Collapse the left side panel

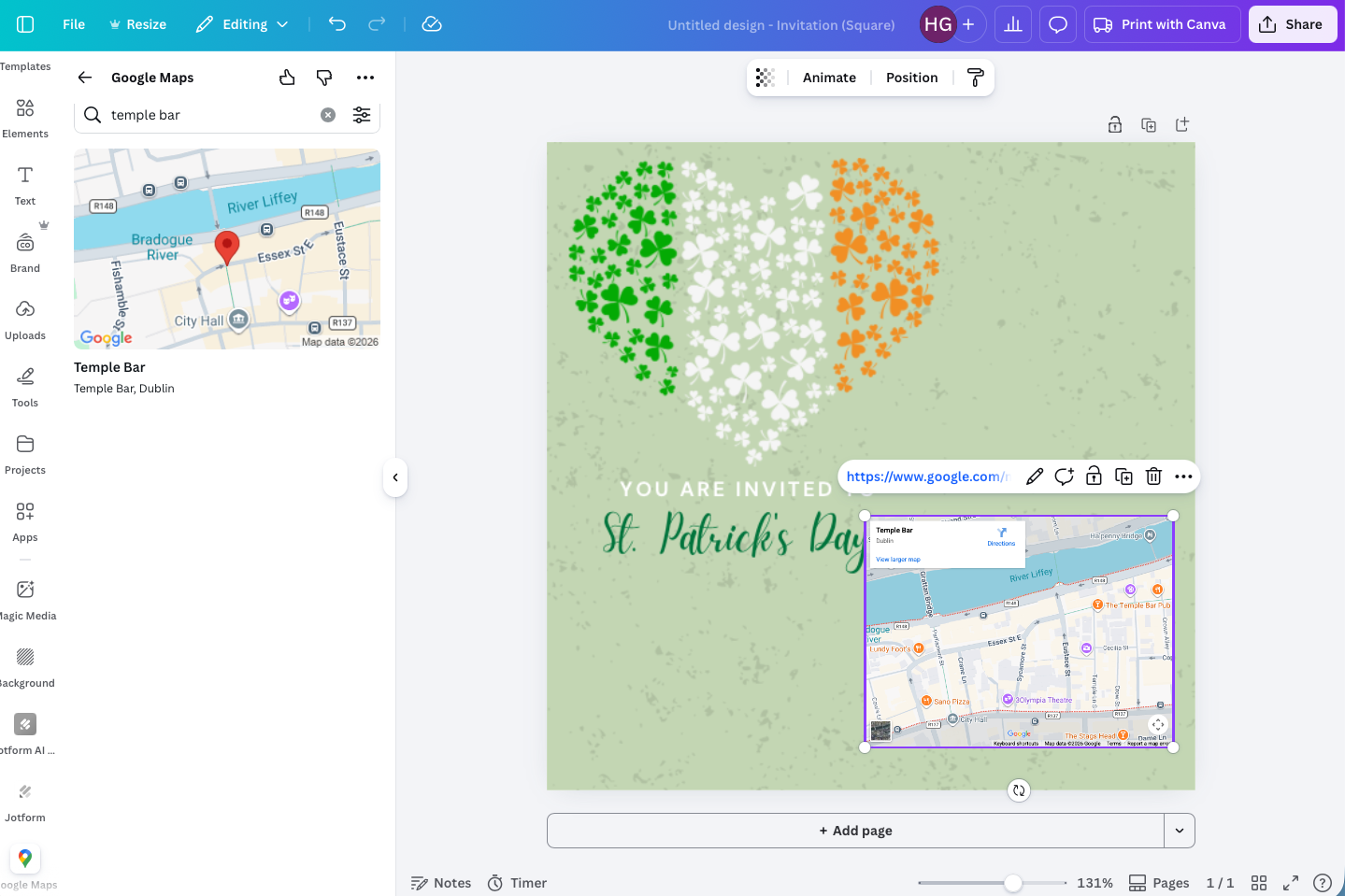coord(395,477)
